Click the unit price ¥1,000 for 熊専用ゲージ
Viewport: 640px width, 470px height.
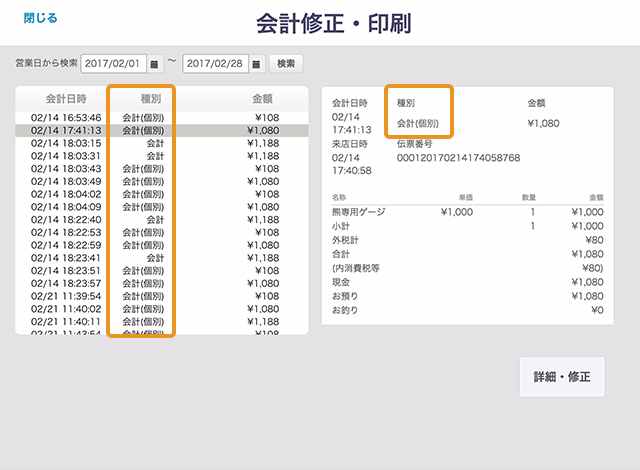pos(457,212)
